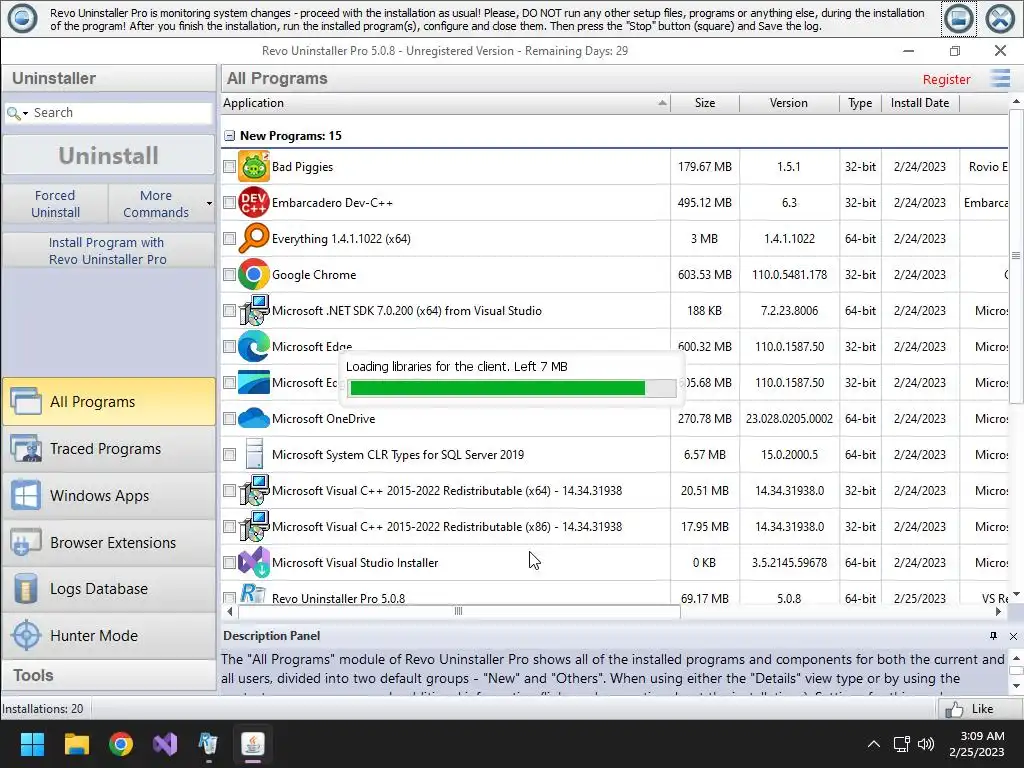Launch Chrome from the taskbar

click(x=121, y=744)
